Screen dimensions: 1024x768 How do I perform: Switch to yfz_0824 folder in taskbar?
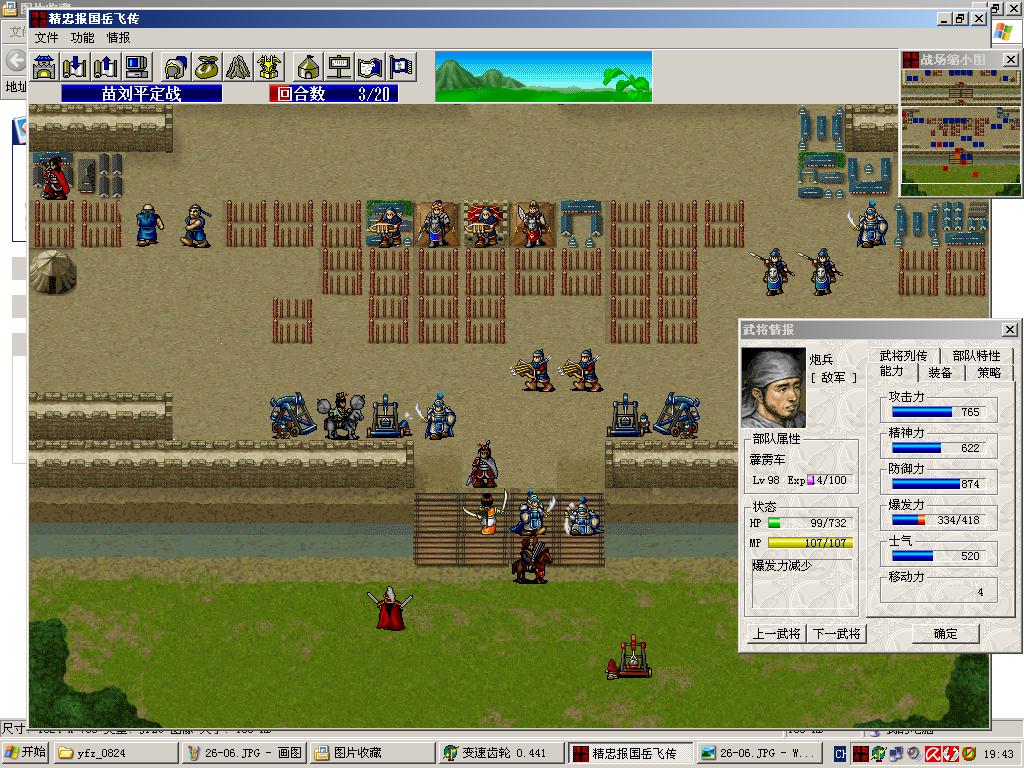(116, 753)
